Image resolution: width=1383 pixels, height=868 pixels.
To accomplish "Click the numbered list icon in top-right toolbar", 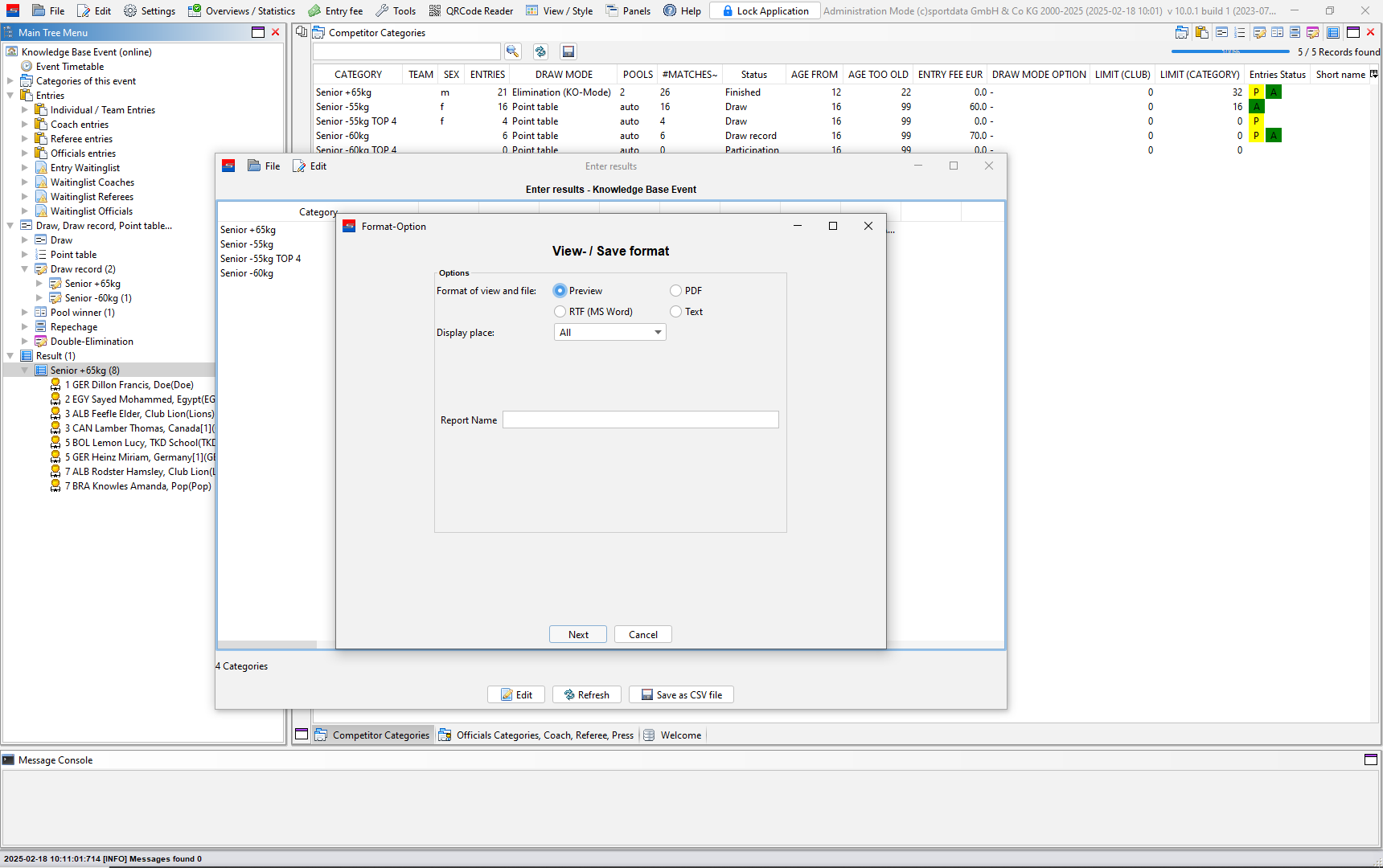I will [x=1239, y=32].
